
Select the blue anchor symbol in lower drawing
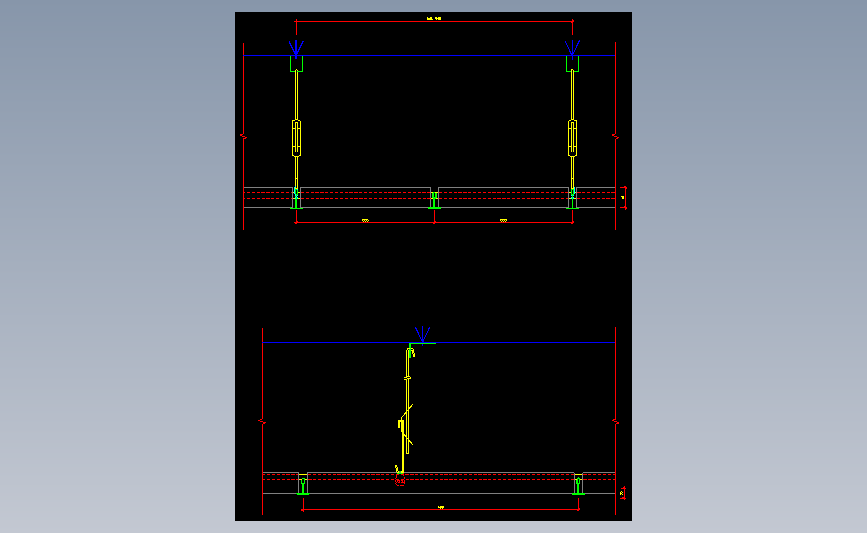422,335
